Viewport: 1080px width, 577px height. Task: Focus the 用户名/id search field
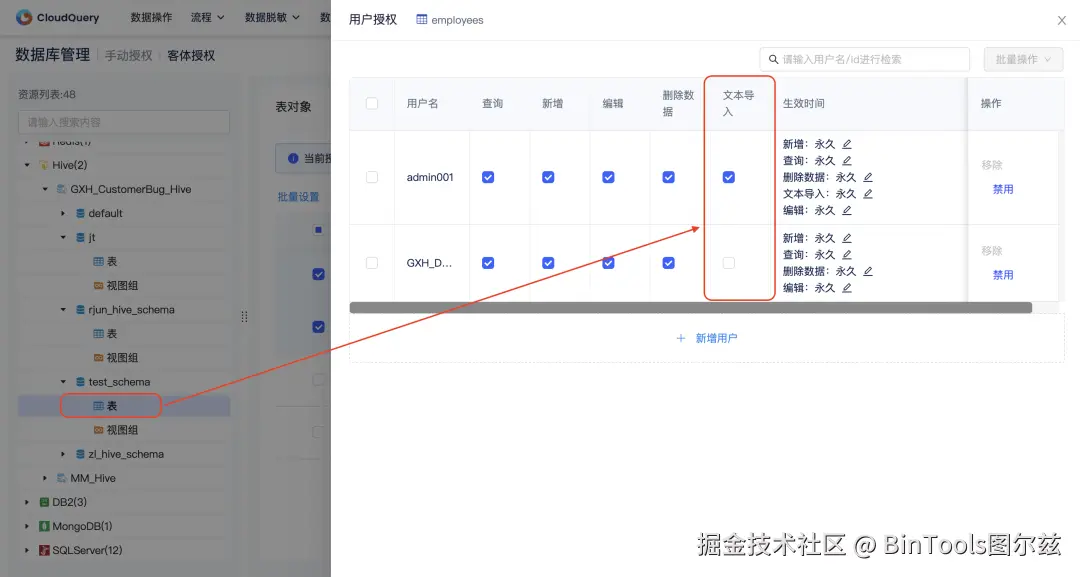pos(864,59)
